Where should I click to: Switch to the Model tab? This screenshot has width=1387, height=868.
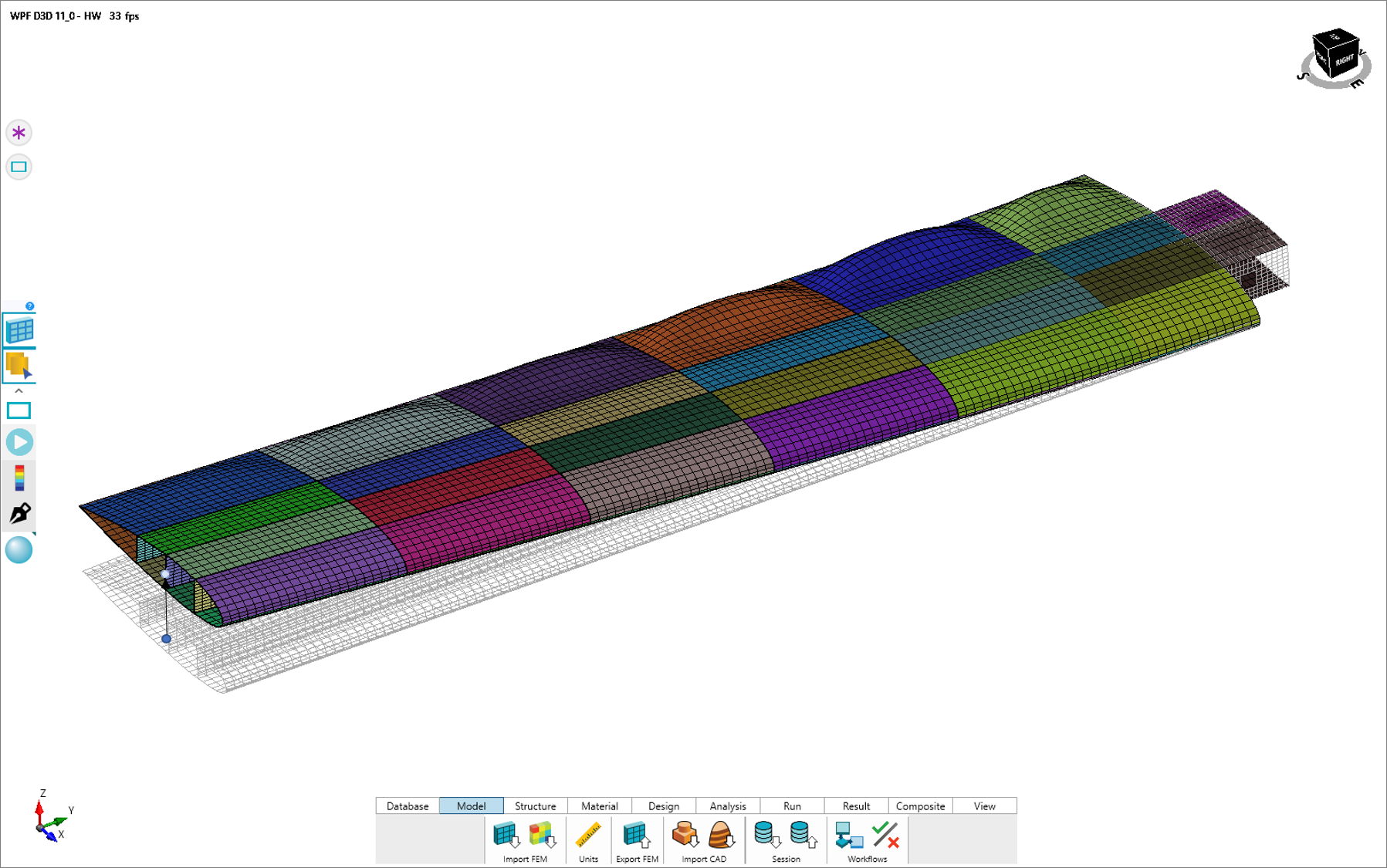pyautogui.click(x=472, y=806)
